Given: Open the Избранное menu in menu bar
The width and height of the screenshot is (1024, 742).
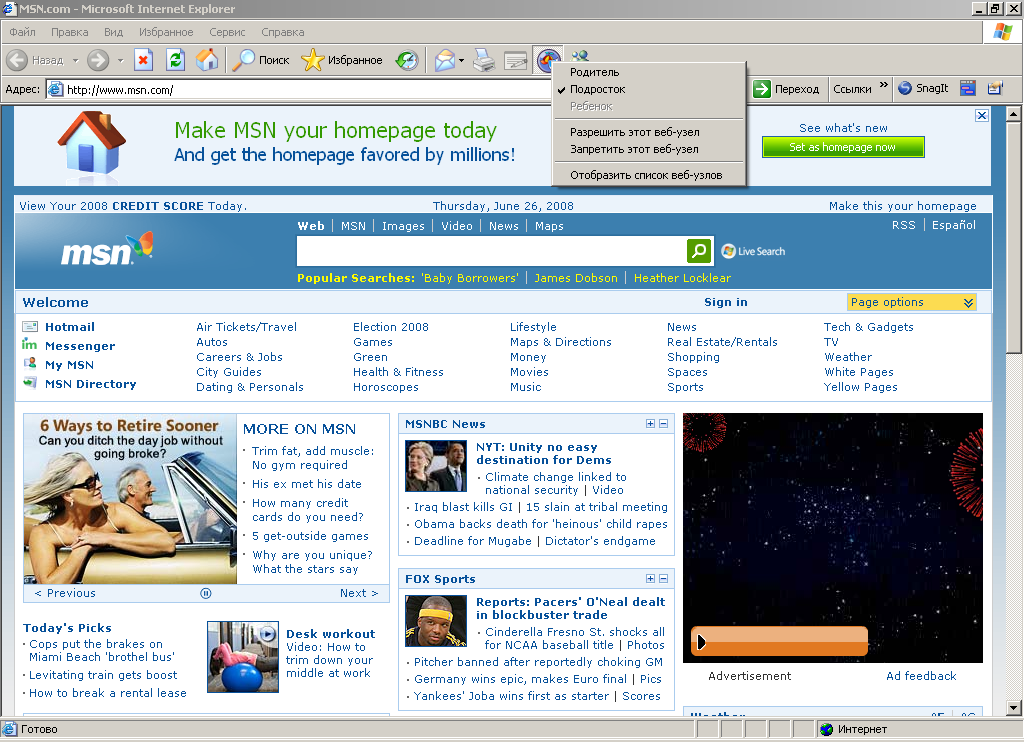Looking at the screenshot, I should pyautogui.click(x=166, y=32).
